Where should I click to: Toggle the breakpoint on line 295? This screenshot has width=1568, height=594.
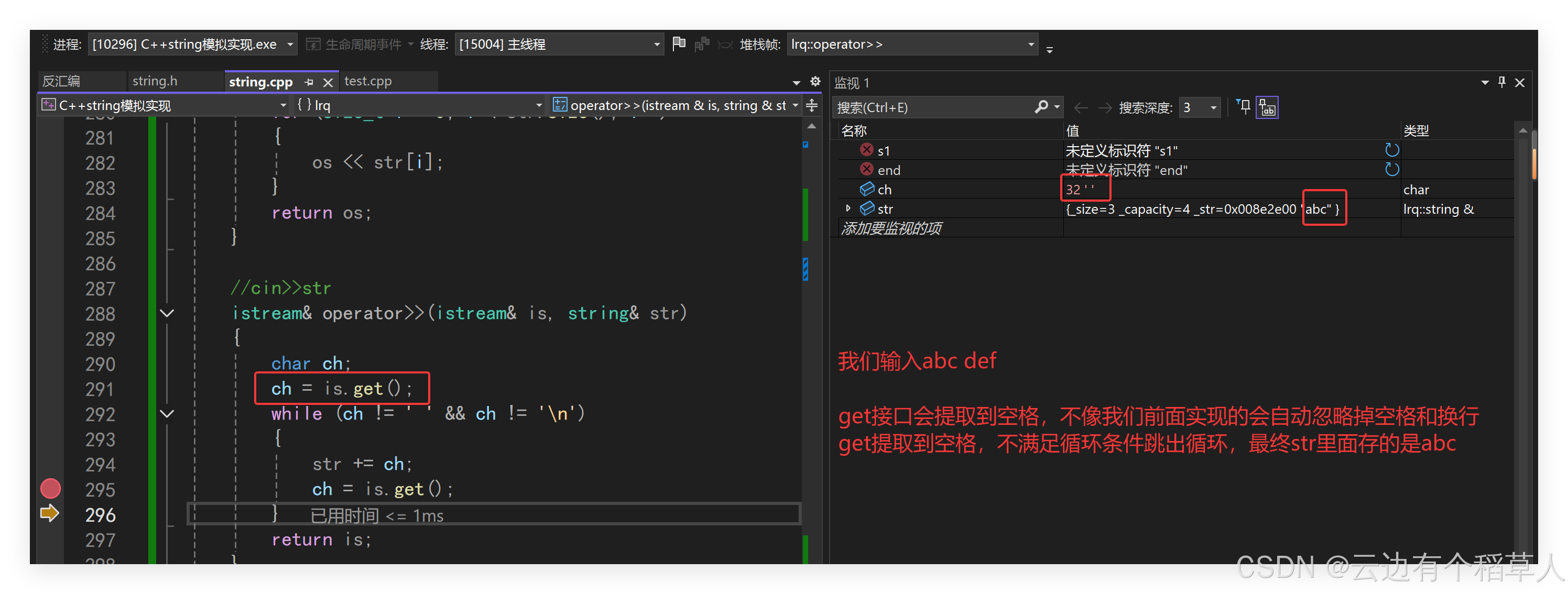[50, 489]
